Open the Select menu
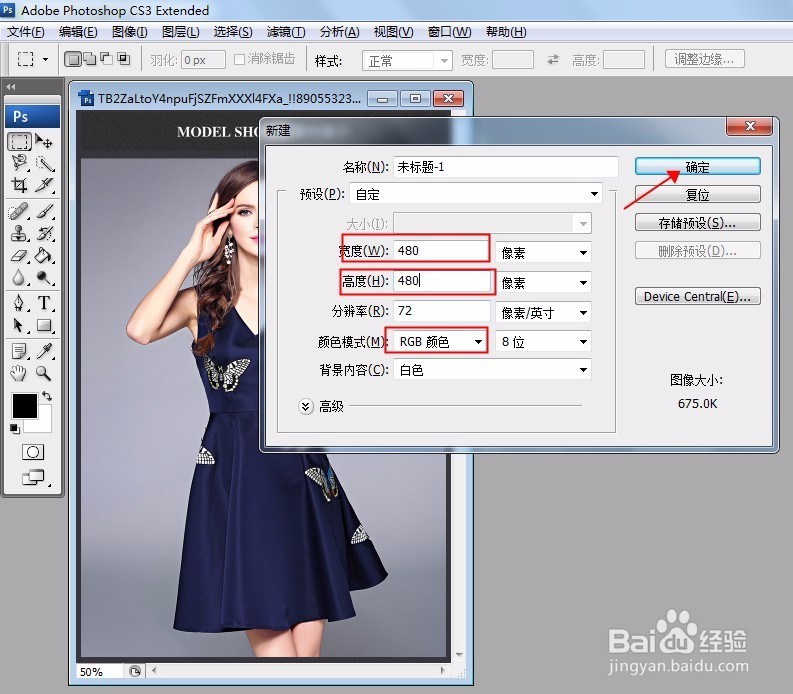Screen dimensions: 793x694 (x=233, y=32)
